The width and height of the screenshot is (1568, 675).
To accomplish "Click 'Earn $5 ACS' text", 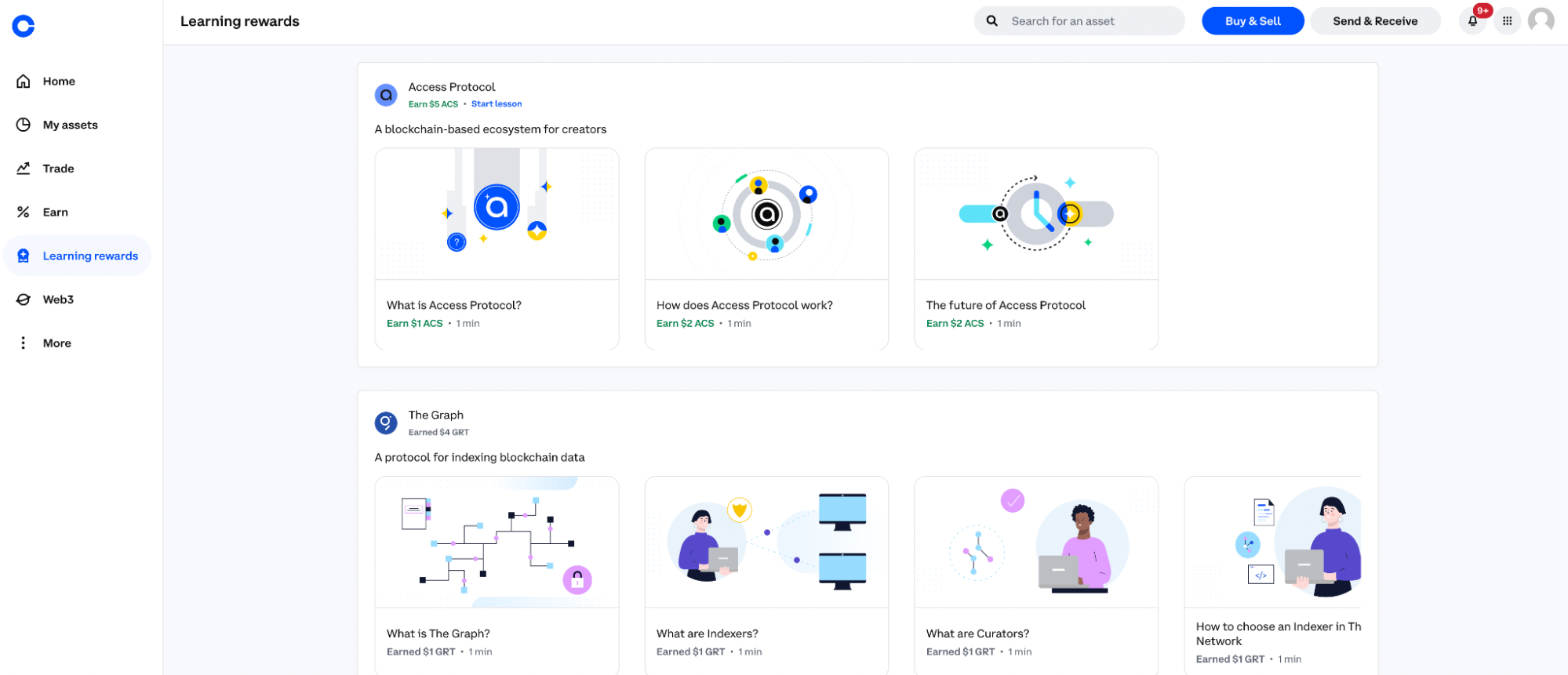I will (x=433, y=103).
